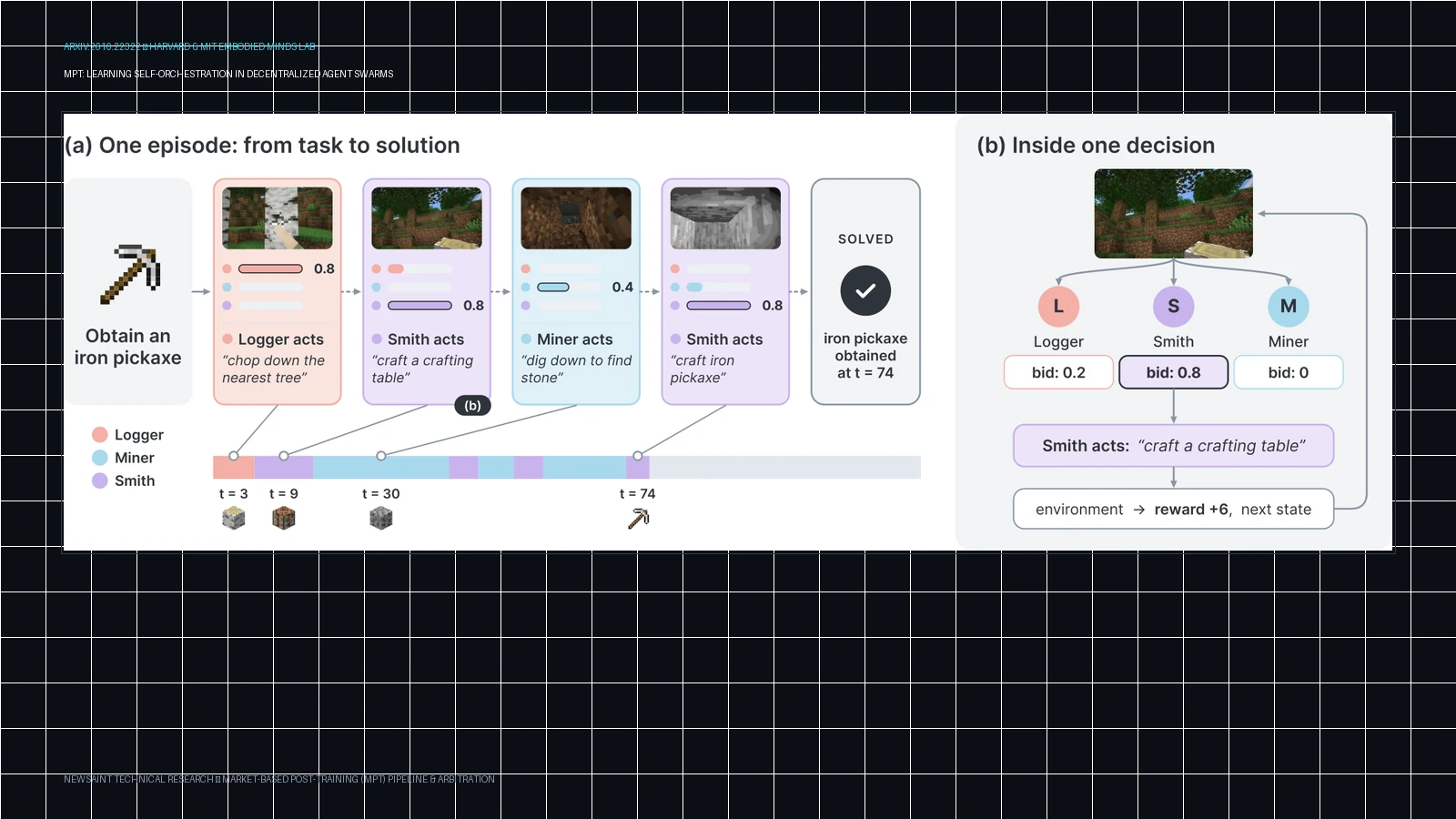Click the timeline marker at t = 3
Screen dimensions: 1456x819
pyautogui.click(x=234, y=456)
